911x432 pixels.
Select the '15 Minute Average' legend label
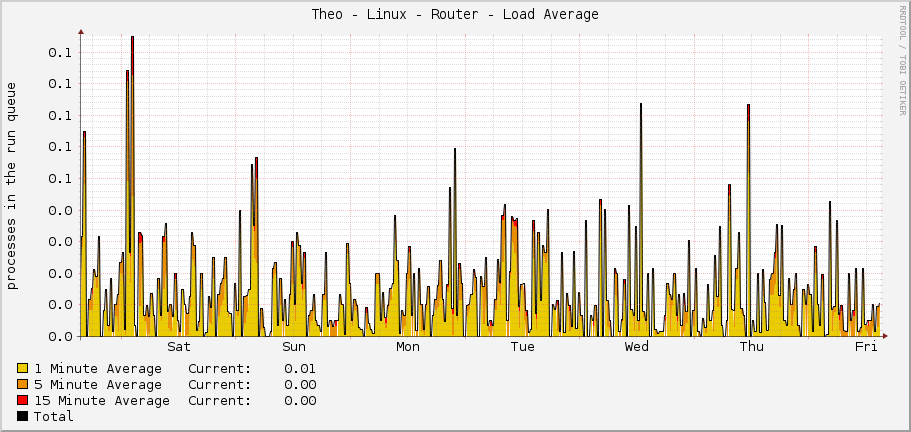[x=102, y=401]
